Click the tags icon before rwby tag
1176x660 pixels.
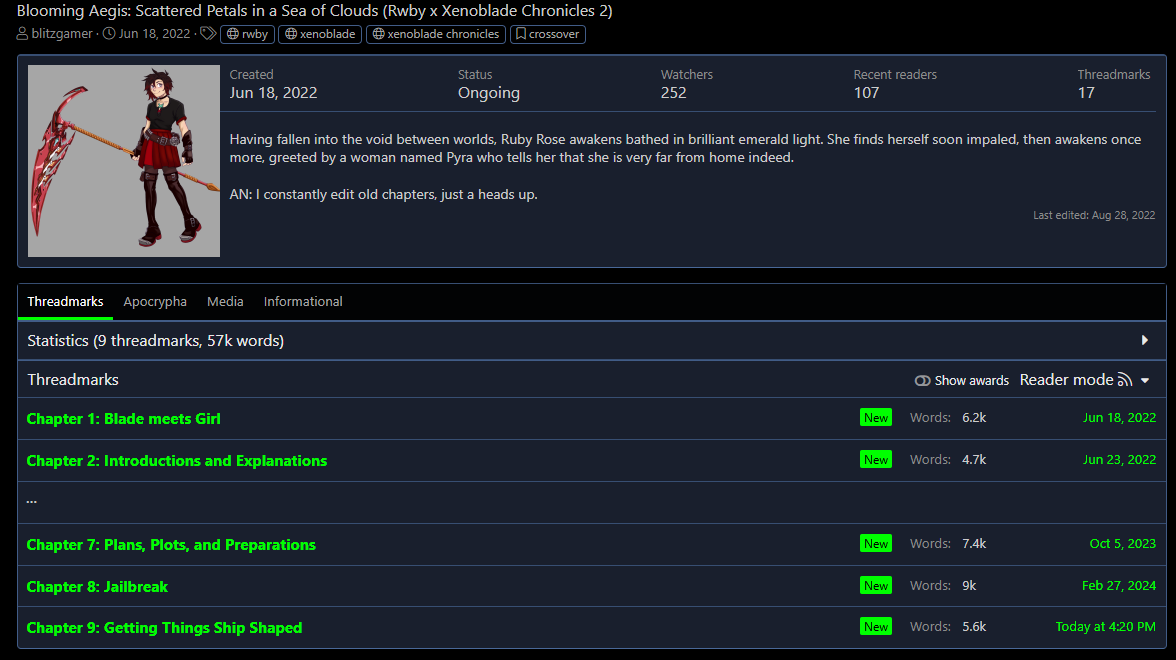tap(208, 34)
